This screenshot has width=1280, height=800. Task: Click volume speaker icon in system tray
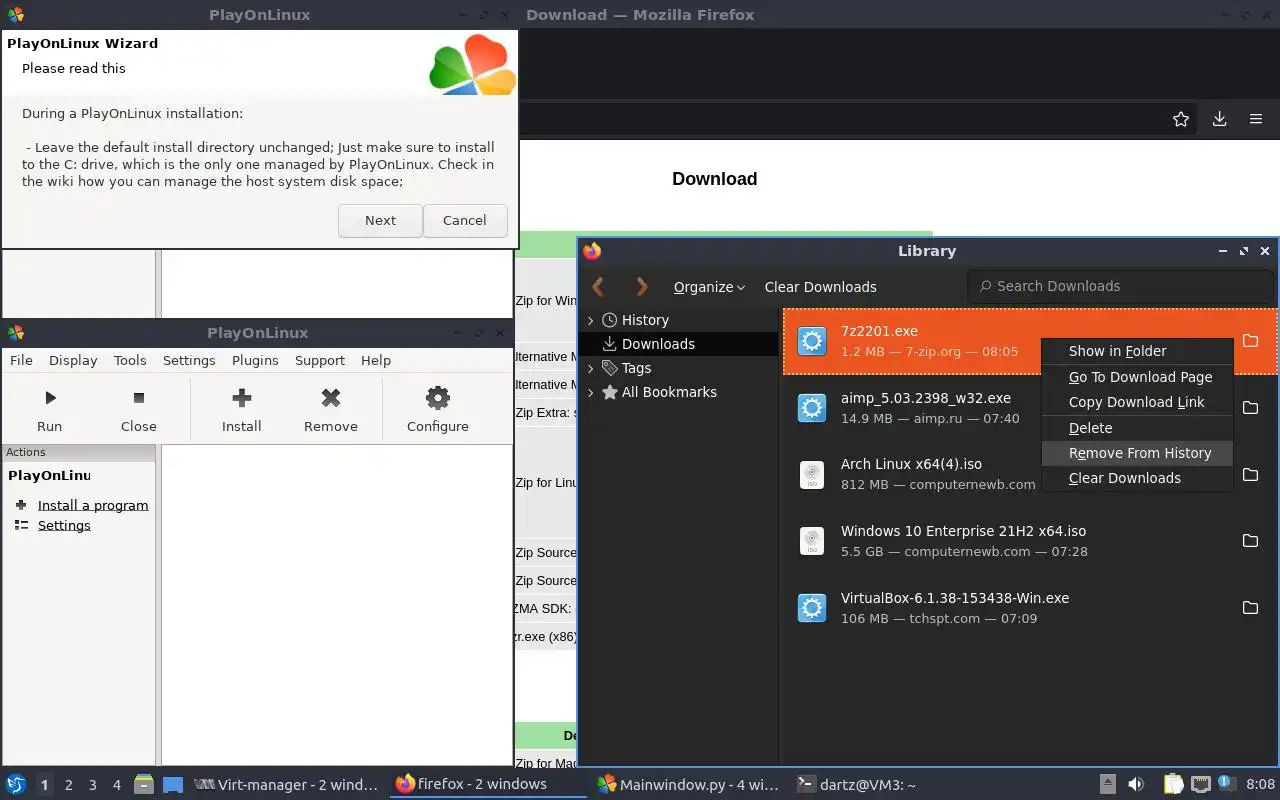click(x=1136, y=784)
